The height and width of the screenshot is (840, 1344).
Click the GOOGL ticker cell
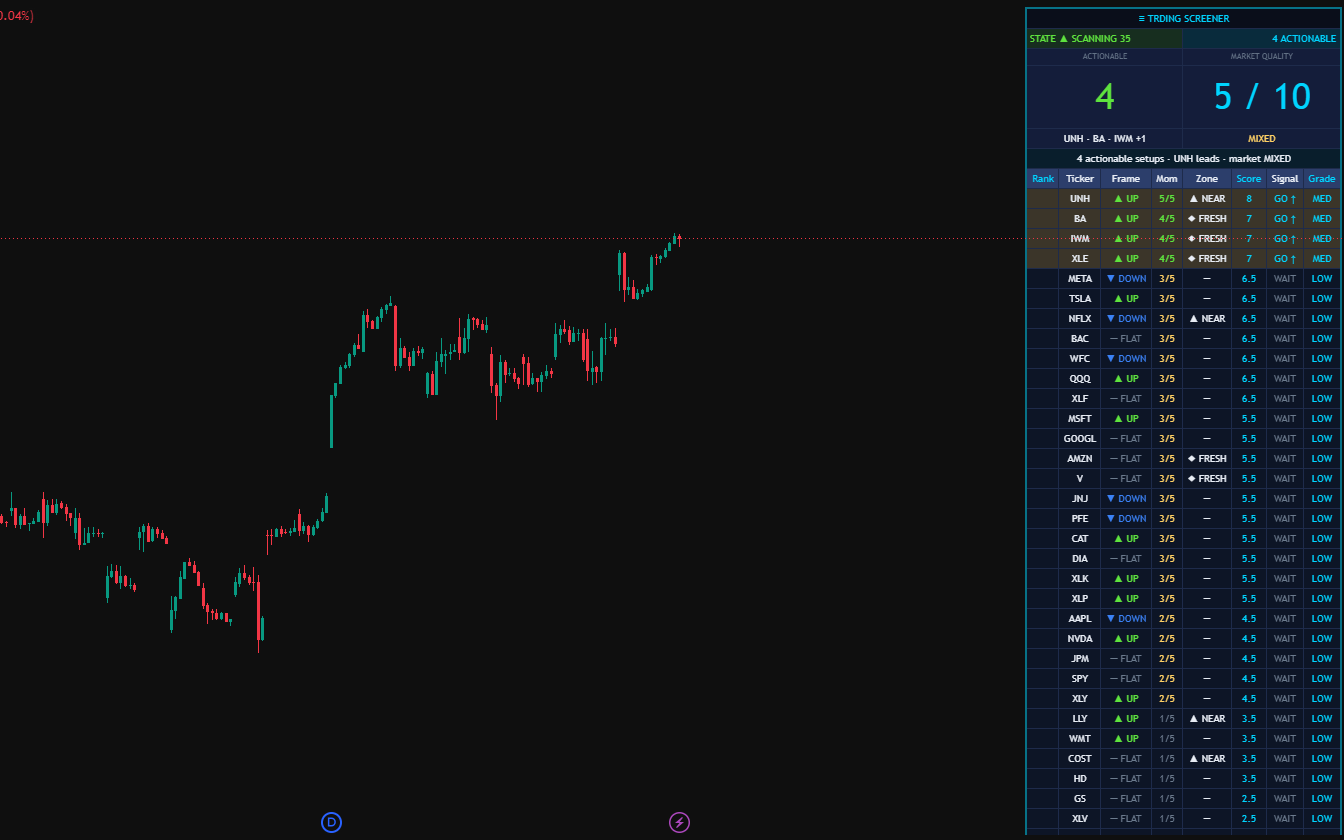(1080, 439)
